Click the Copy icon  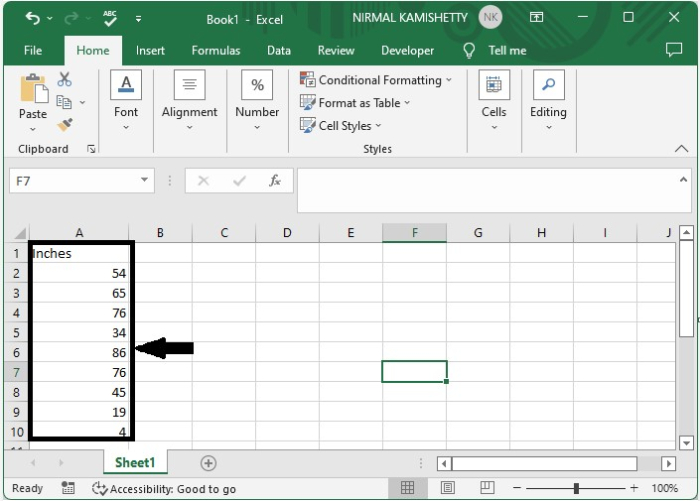[x=64, y=102]
